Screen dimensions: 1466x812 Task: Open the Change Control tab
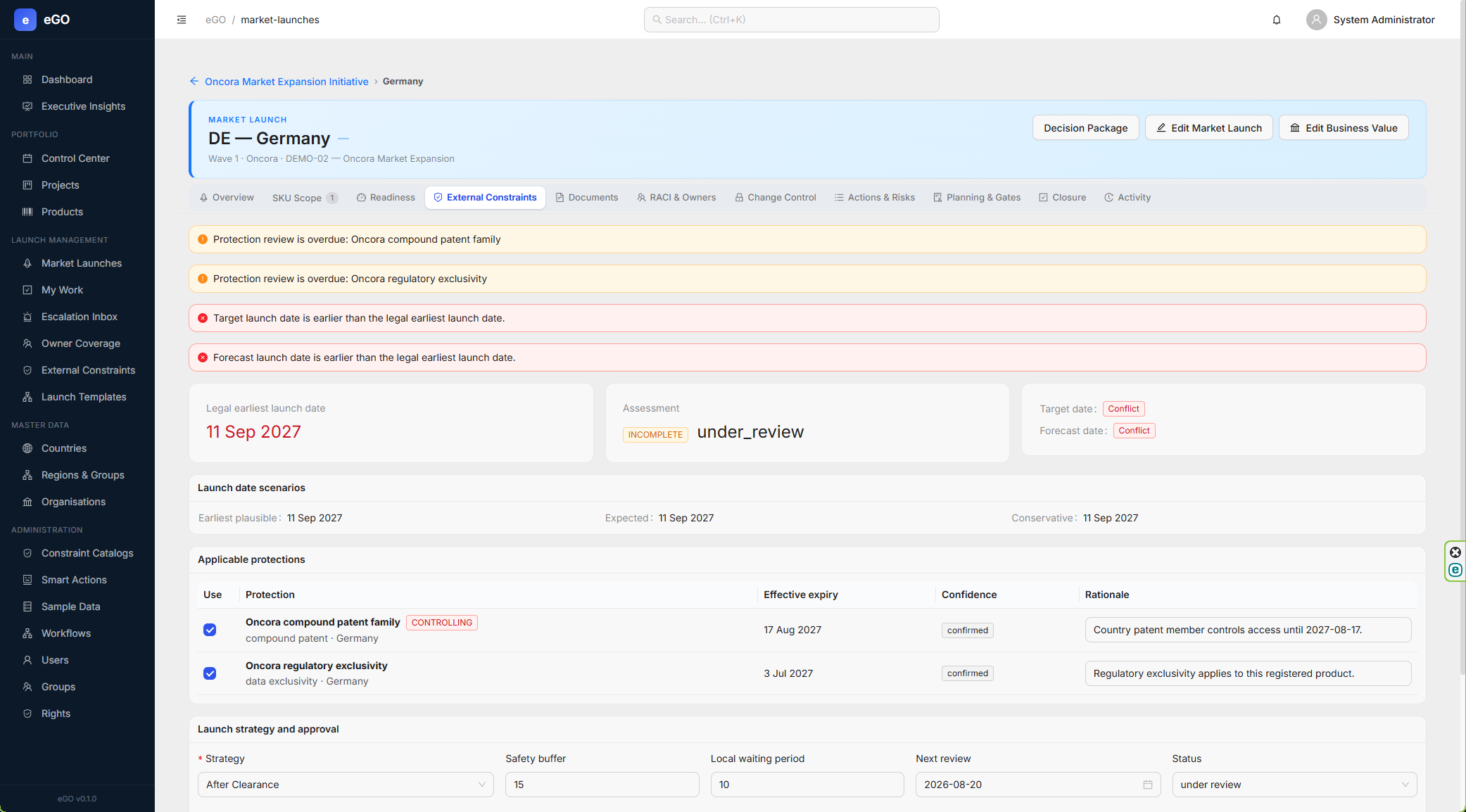(x=776, y=198)
